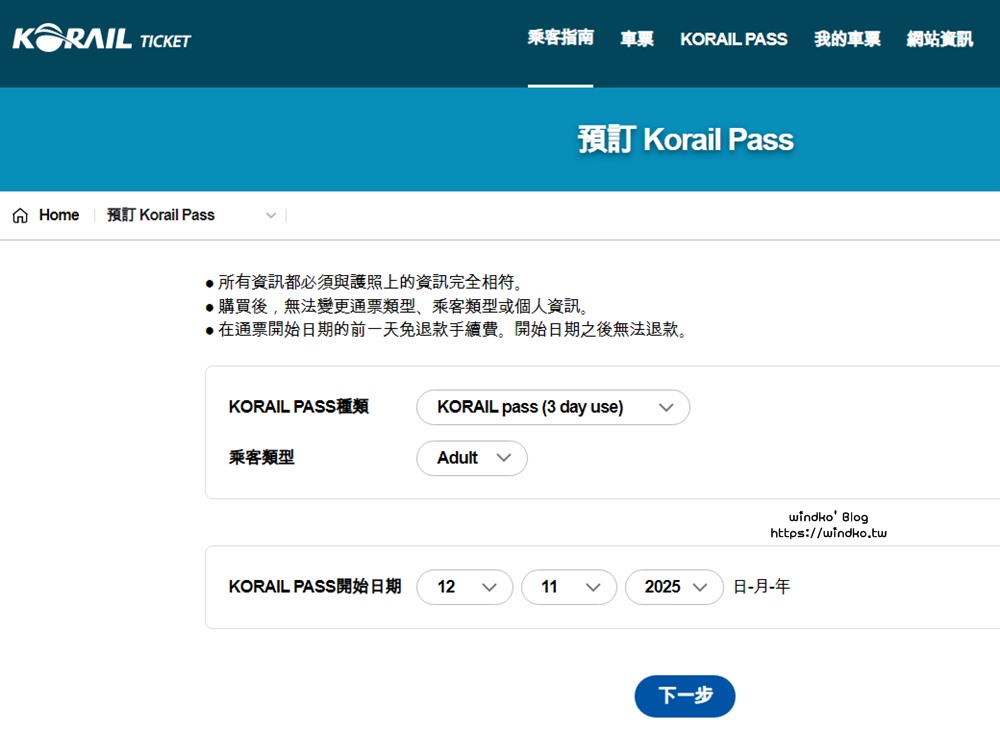Go to 我的車票 menu
The image size is (1000, 731).
coord(847,39)
